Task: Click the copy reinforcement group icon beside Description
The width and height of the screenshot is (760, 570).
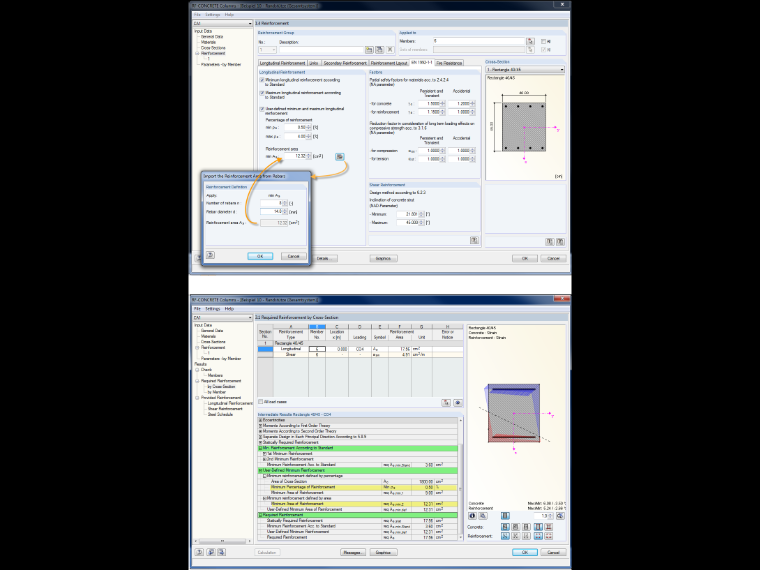Action: tap(380, 50)
